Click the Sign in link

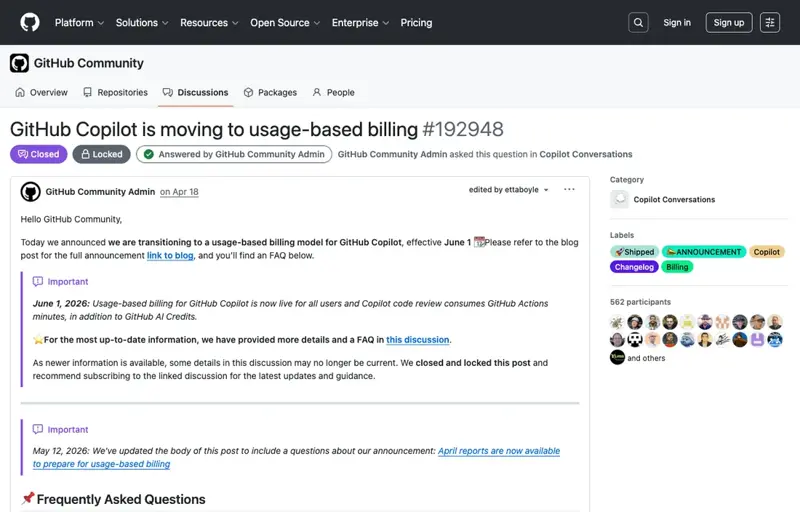pyautogui.click(x=677, y=22)
